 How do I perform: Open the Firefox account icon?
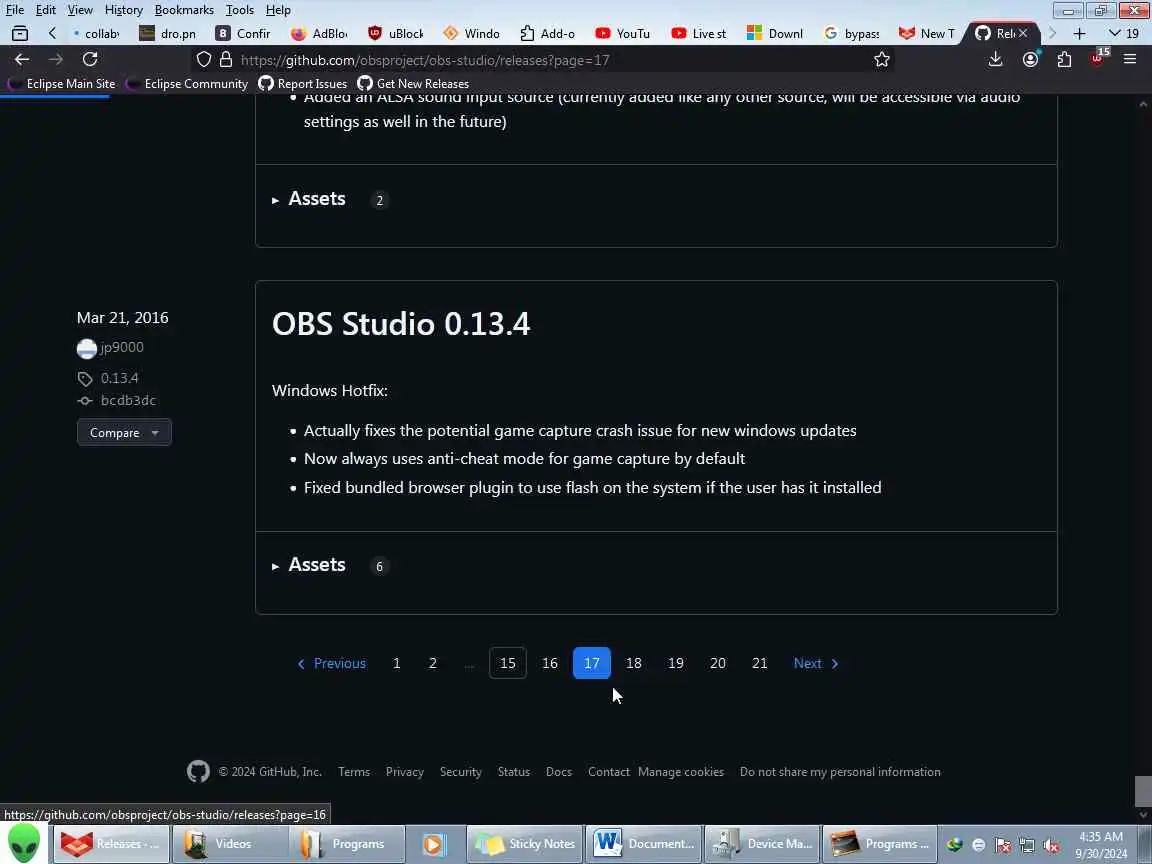click(1031, 60)
